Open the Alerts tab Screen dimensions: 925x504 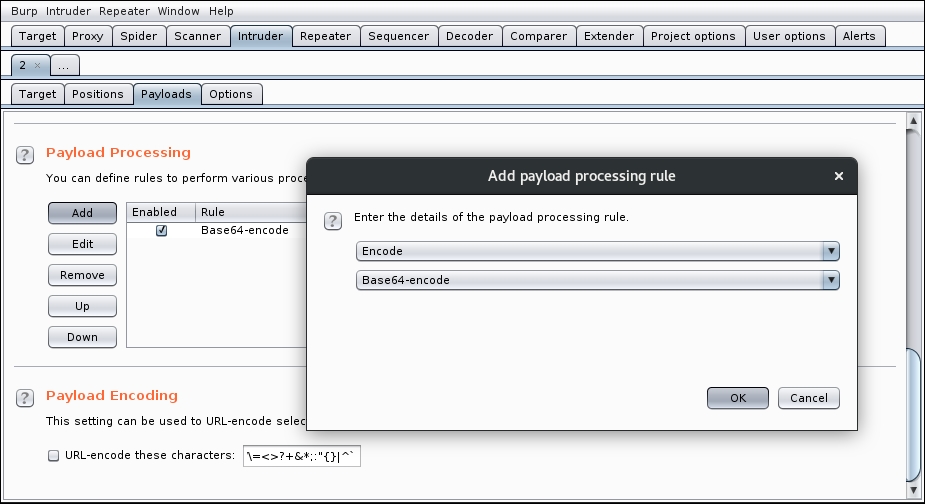859,36
